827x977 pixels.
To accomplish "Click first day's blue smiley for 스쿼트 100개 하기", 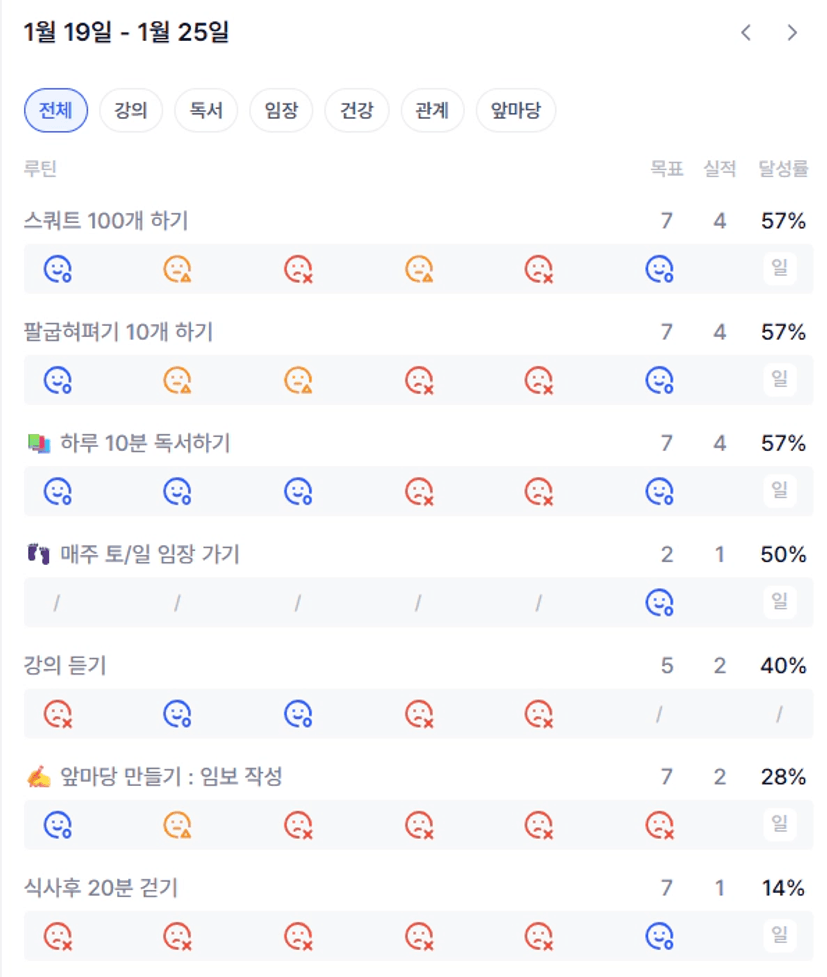I will pyautogui.click(x=57, y=269).
